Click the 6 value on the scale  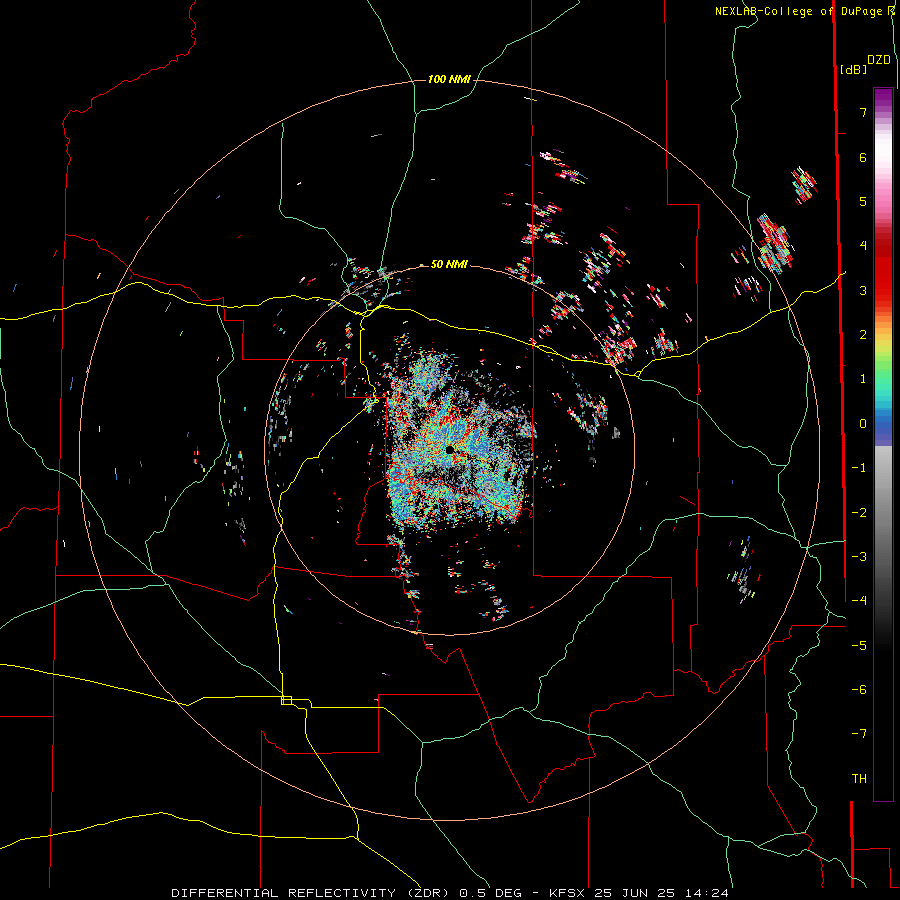[x=863, y=157]
